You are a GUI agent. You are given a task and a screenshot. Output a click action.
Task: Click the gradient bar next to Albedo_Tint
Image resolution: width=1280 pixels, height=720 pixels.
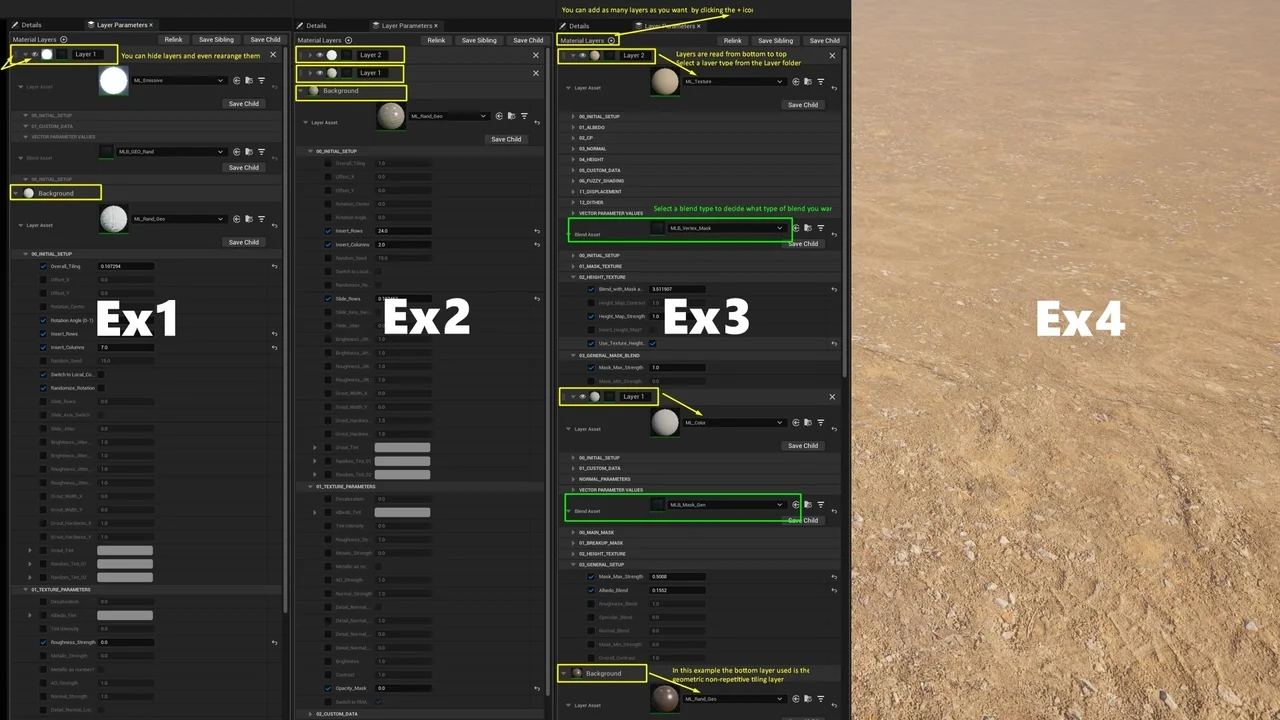click(x=402, y=512)
